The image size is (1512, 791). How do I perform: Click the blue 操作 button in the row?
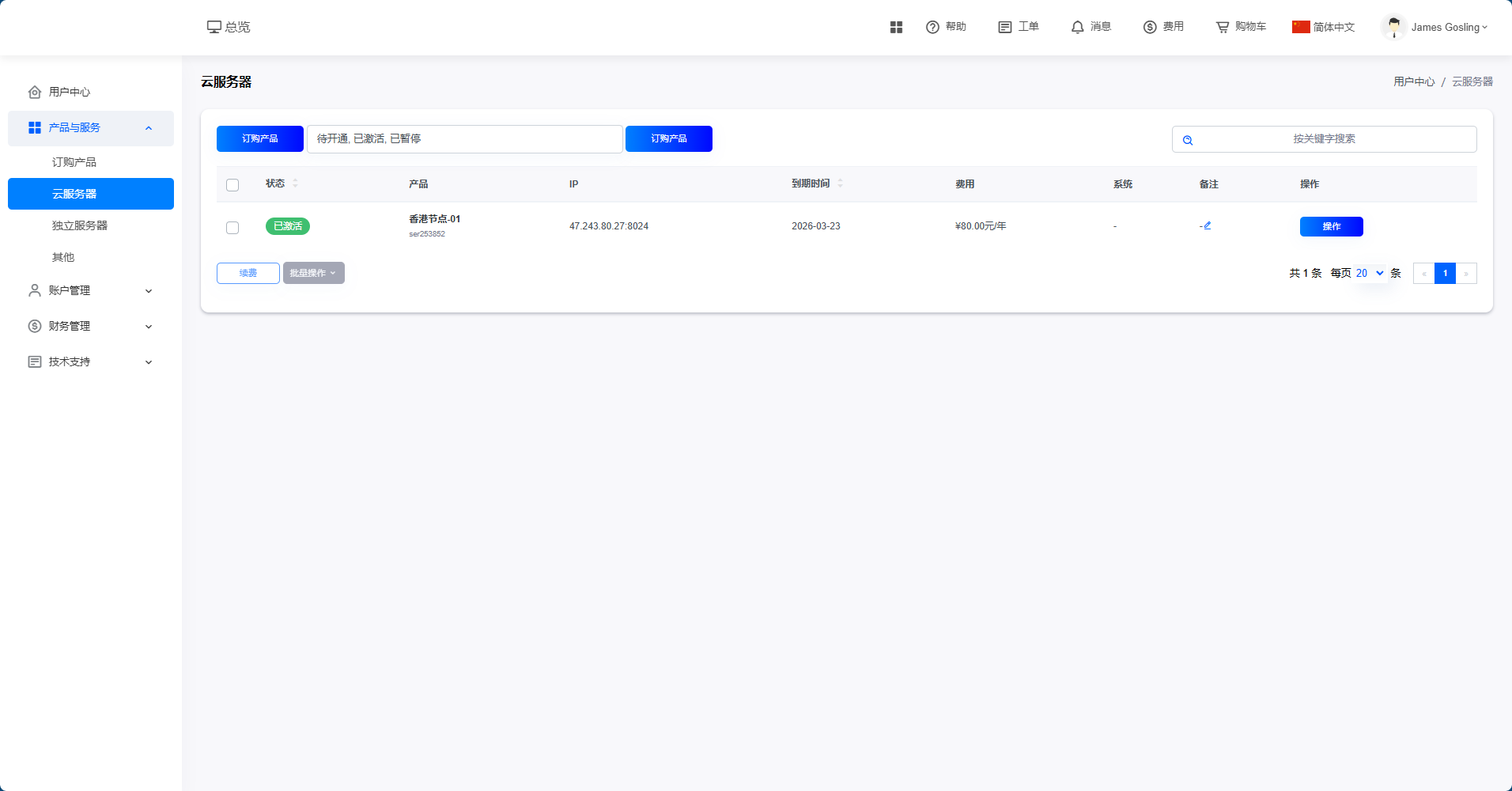point(1332,226)
